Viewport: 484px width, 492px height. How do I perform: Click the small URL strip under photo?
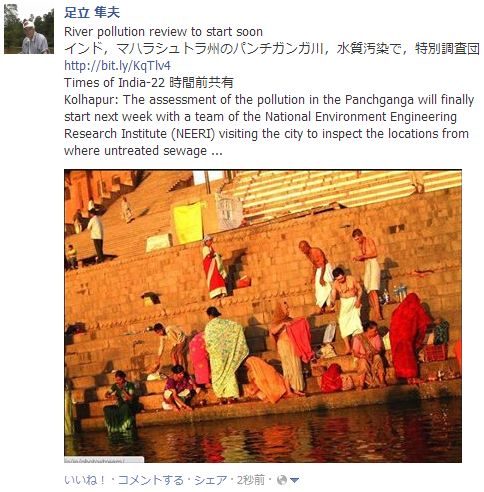pyautogui.click(x=104, y=460)
